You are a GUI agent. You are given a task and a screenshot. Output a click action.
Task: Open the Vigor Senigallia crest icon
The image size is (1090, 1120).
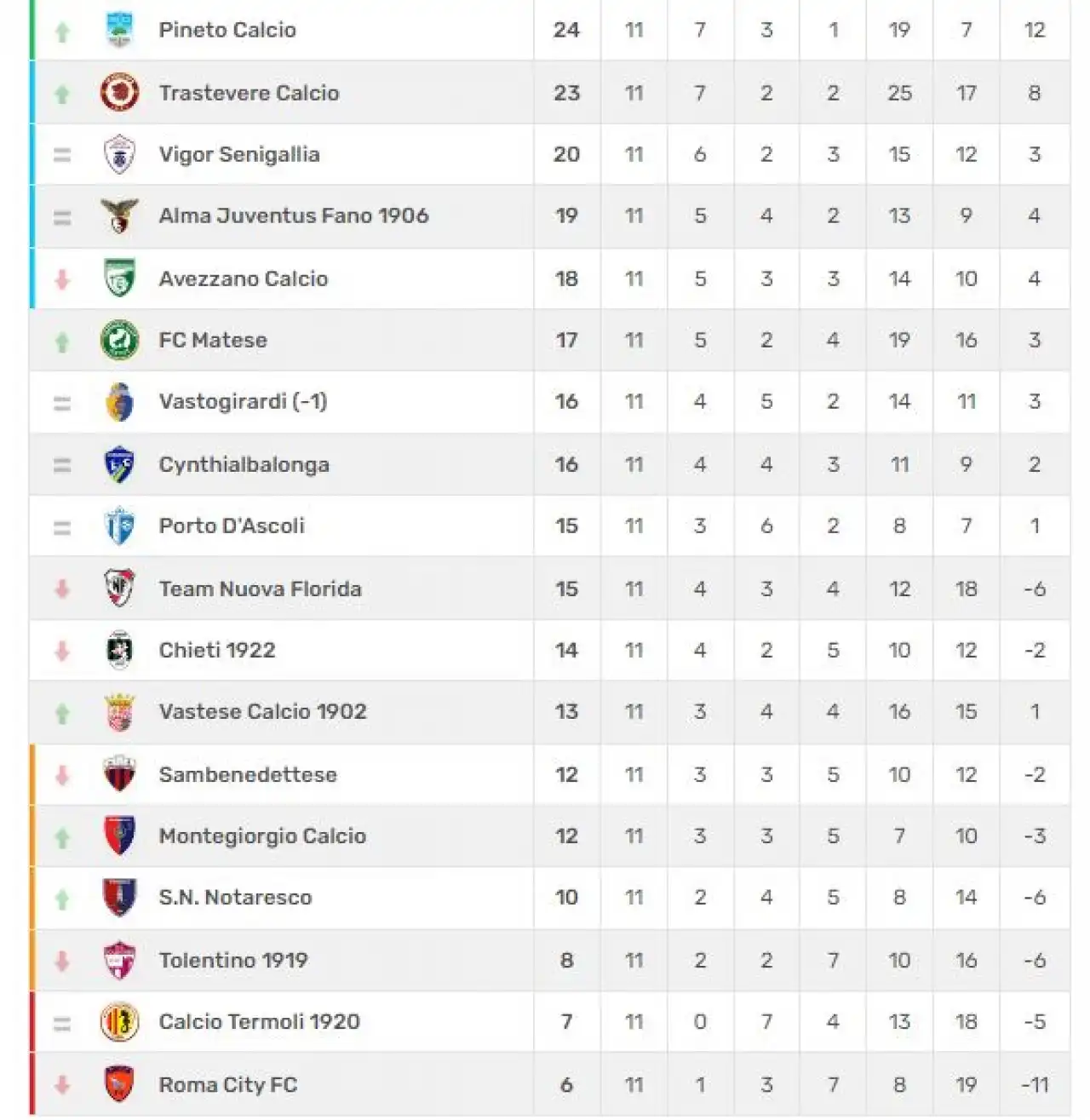coord(119,155)
